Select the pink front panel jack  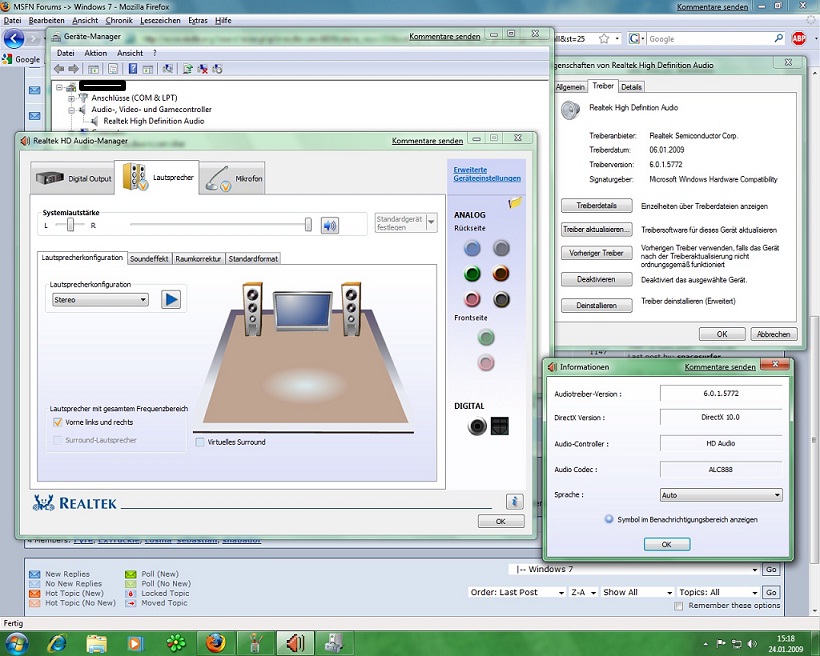[x=486, y=363]
